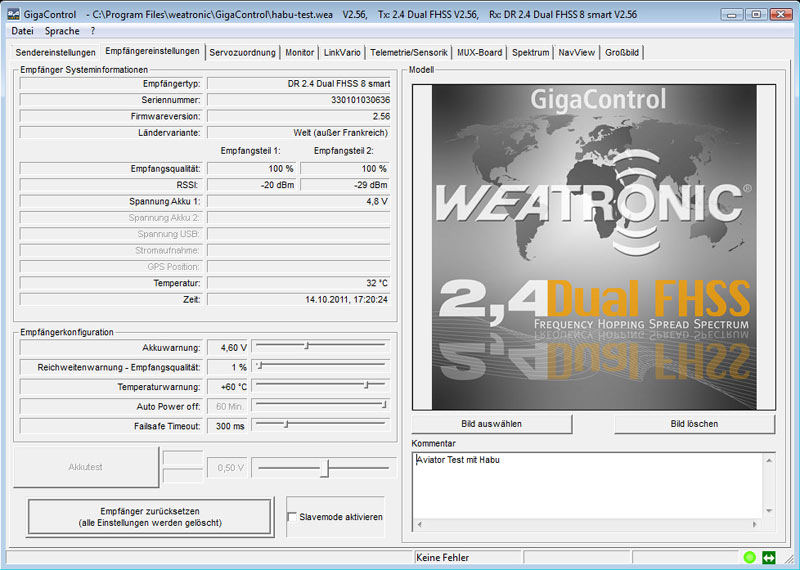
Task: Open the LinkVario tab
Action: (342, 53)
